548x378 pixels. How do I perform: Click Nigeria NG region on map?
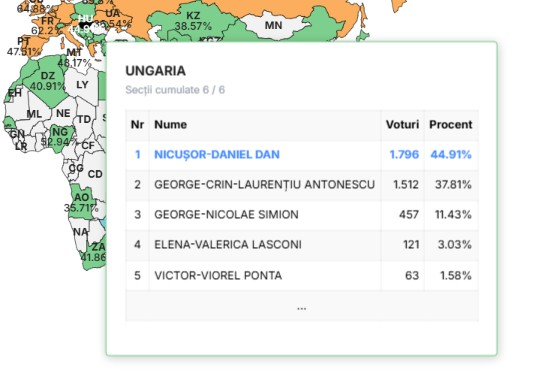pos(60,137)
